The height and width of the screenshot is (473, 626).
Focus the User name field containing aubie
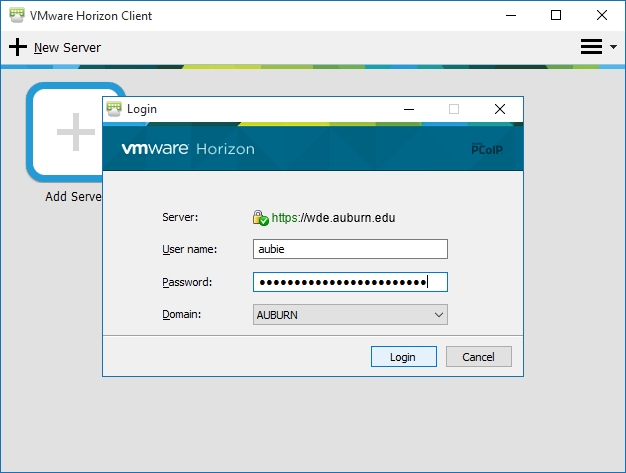[350, 249]
